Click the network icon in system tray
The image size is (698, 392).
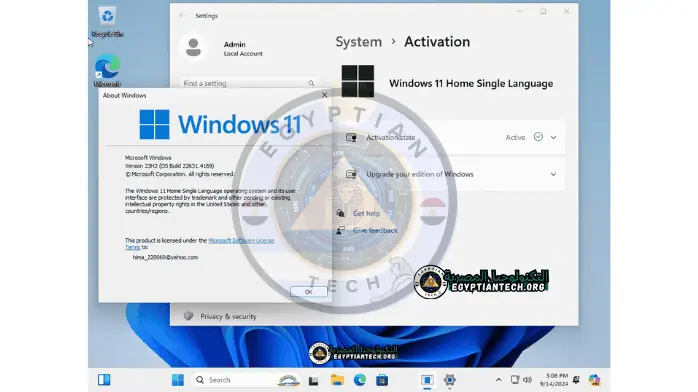[515, 380]
